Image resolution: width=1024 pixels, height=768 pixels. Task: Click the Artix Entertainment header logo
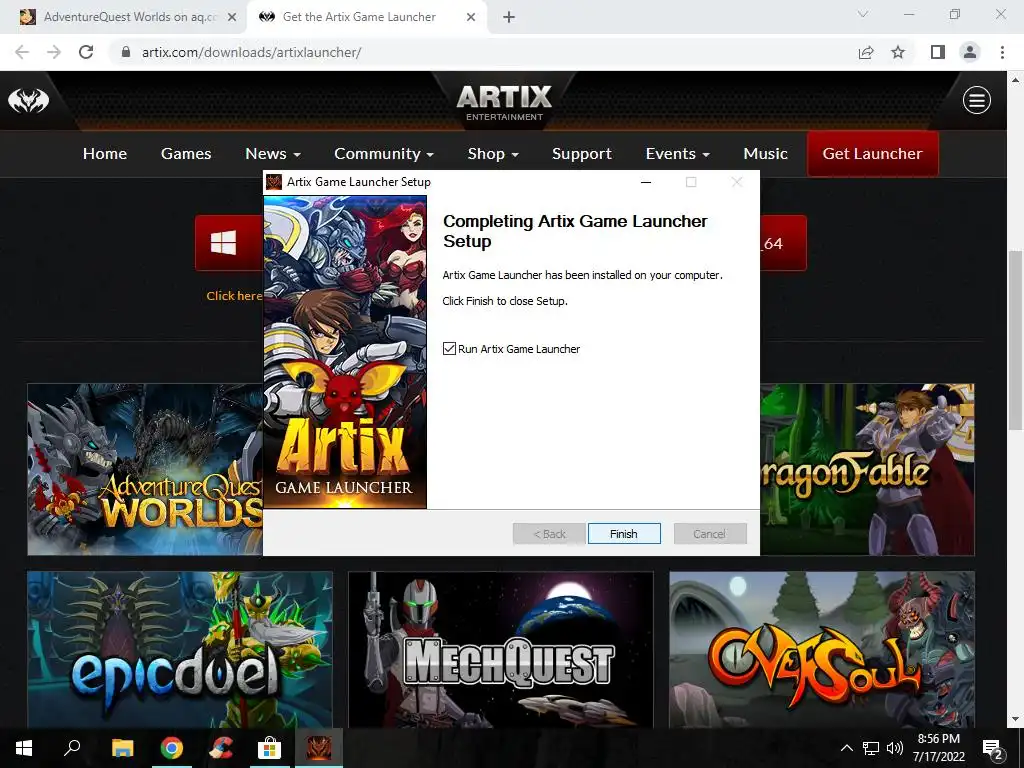click(504, 103)
